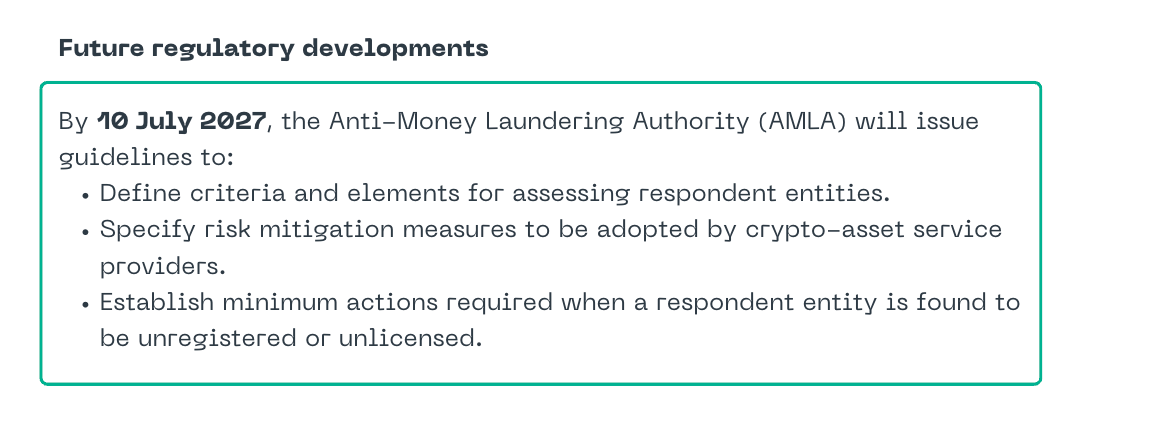1152x432 pixels.
Task: Click the 'crypto-asset service' phrase
Action: (874, 230)
